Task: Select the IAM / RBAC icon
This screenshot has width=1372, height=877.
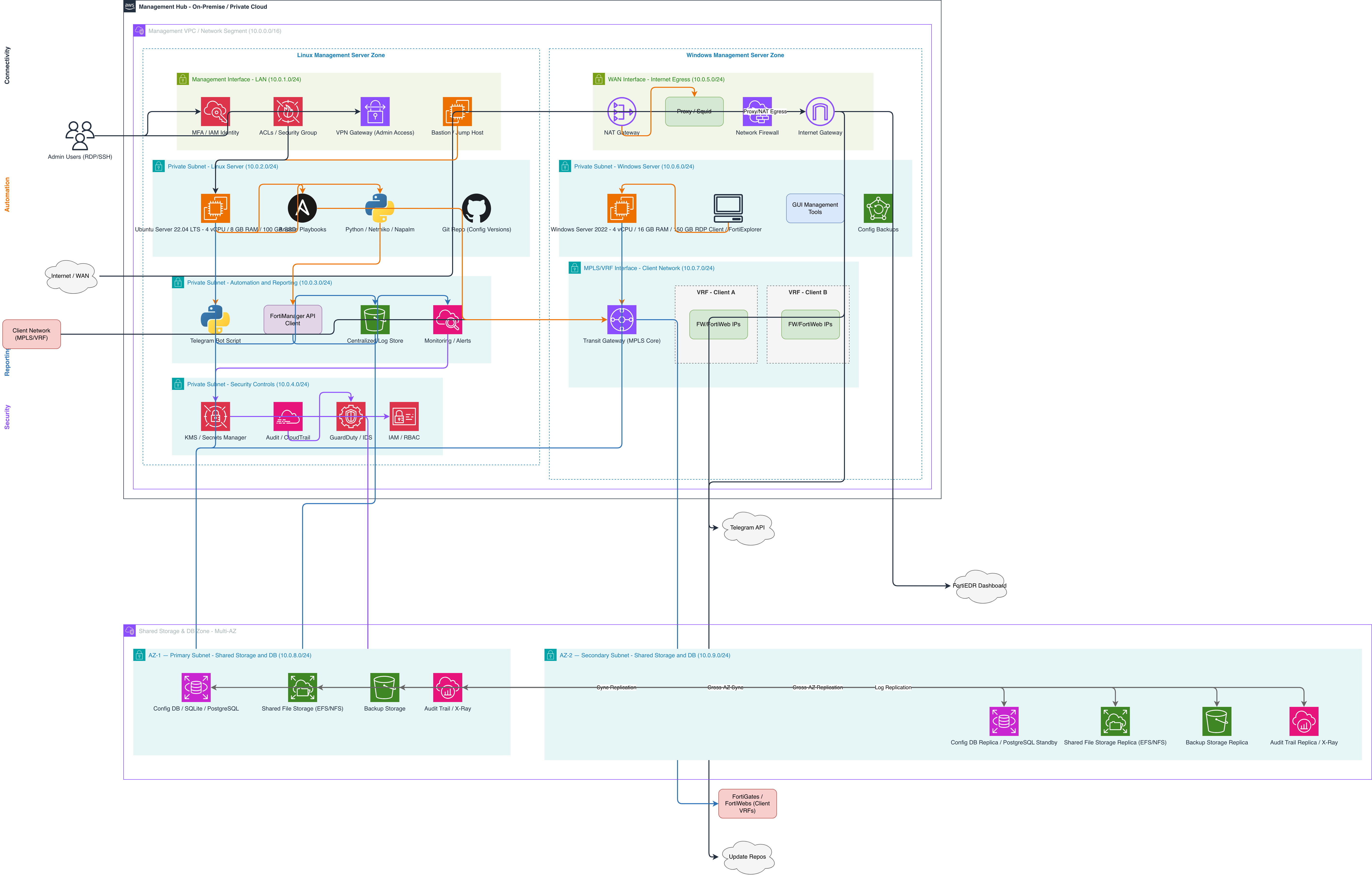Action: tap(404, 416)
